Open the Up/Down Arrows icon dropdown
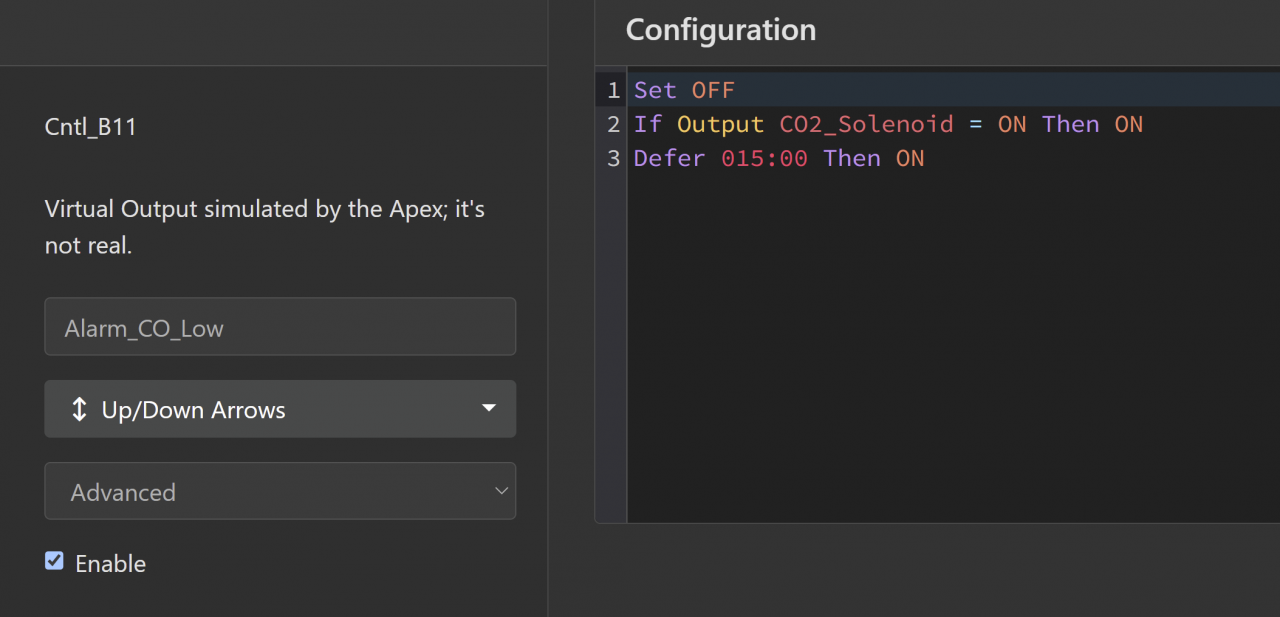1280x617 pixels. click(x=280, y=409)
